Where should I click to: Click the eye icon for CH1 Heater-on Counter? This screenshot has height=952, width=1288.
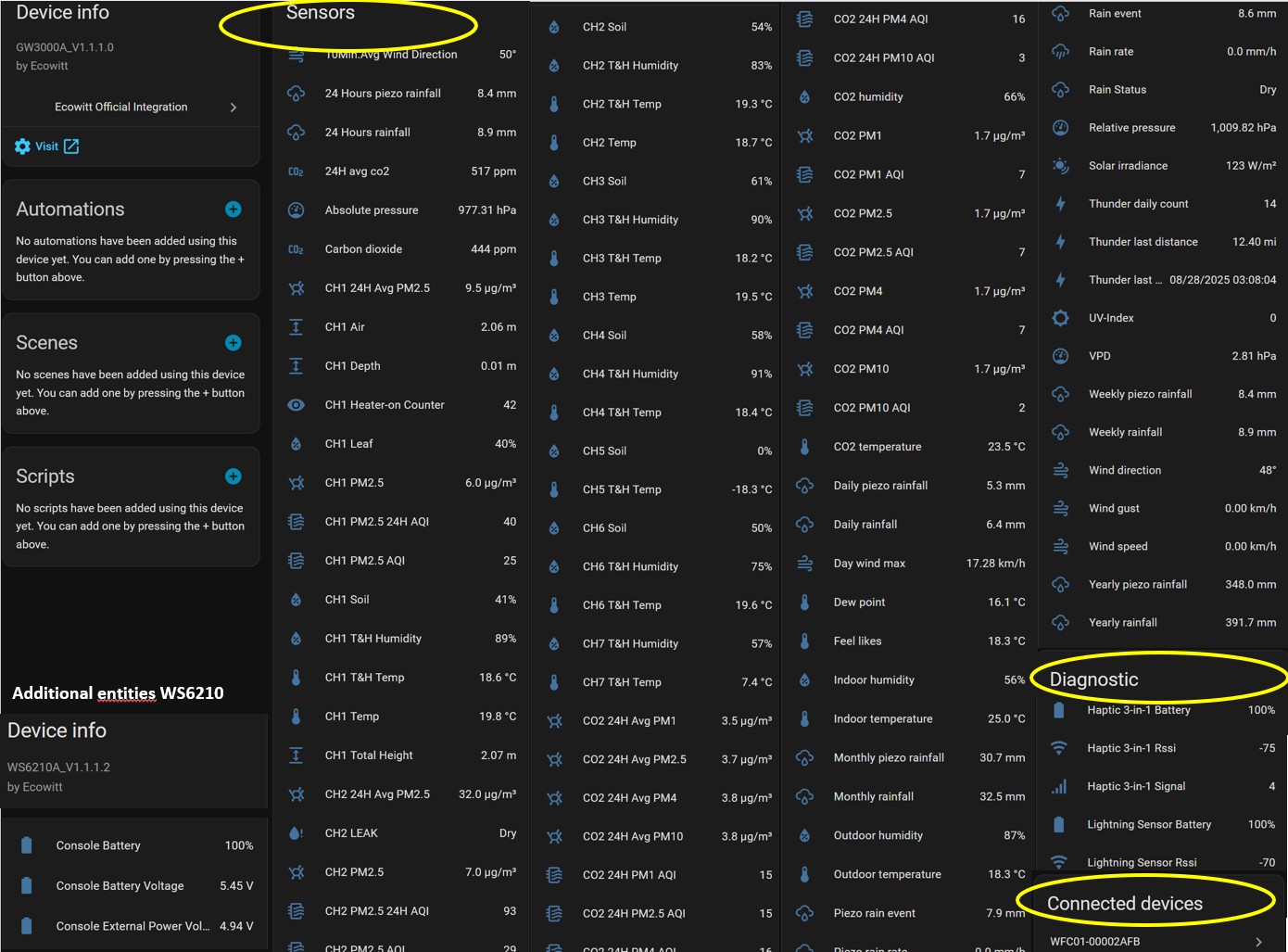pyautogui.click(x=297, y=405)
